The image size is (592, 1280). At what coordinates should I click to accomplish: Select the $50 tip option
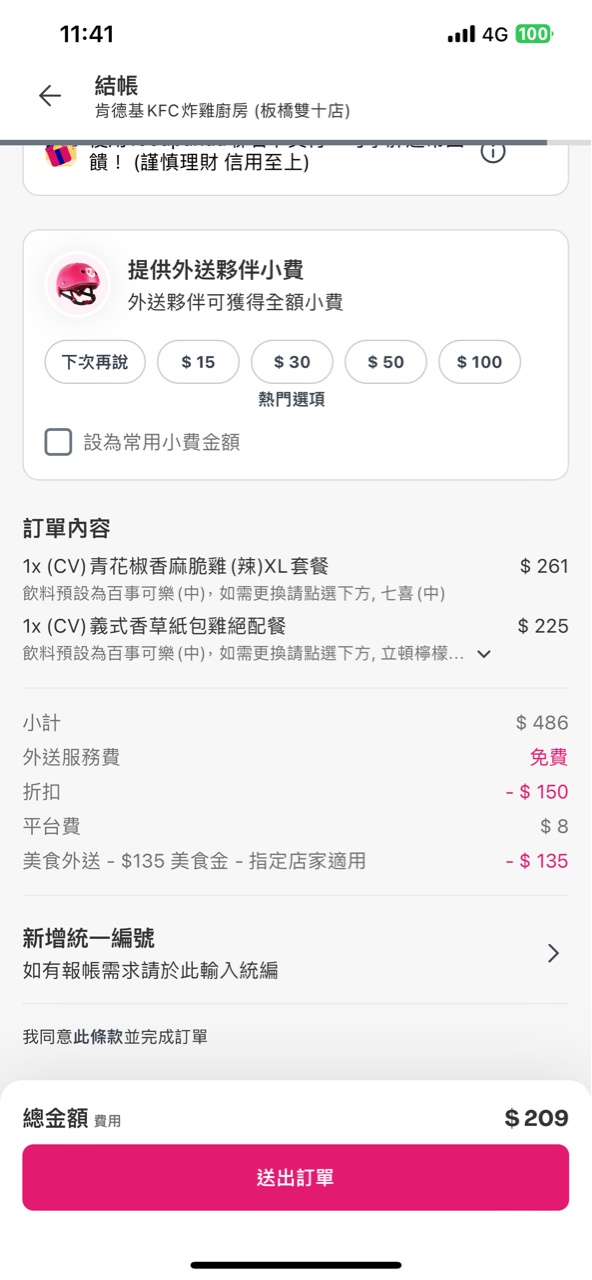click(x=386, y=362)
